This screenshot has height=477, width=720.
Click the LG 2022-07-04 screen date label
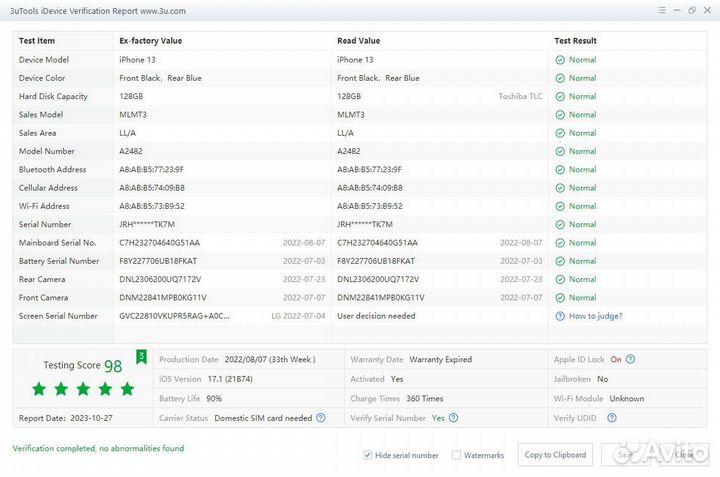[x=298, y=316]
